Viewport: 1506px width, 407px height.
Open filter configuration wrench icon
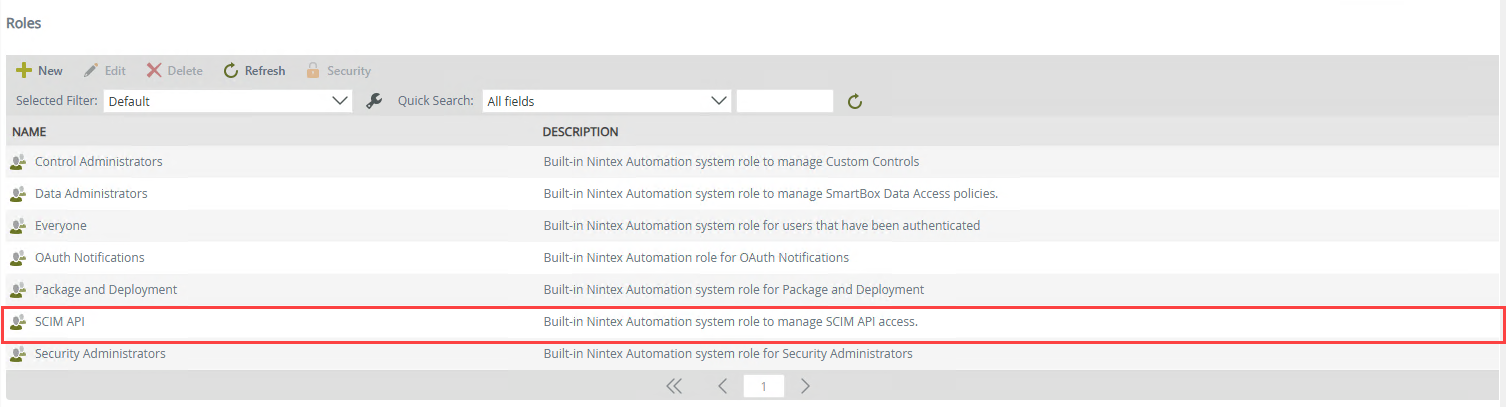(x=375, y=101)
